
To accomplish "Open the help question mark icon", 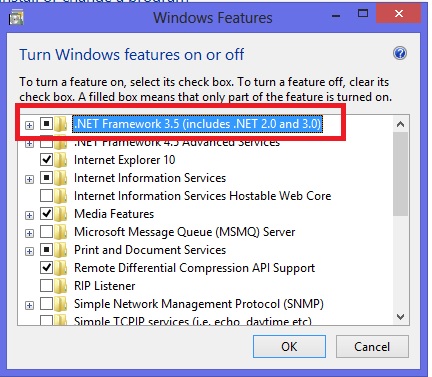I will tap(400, 53).
